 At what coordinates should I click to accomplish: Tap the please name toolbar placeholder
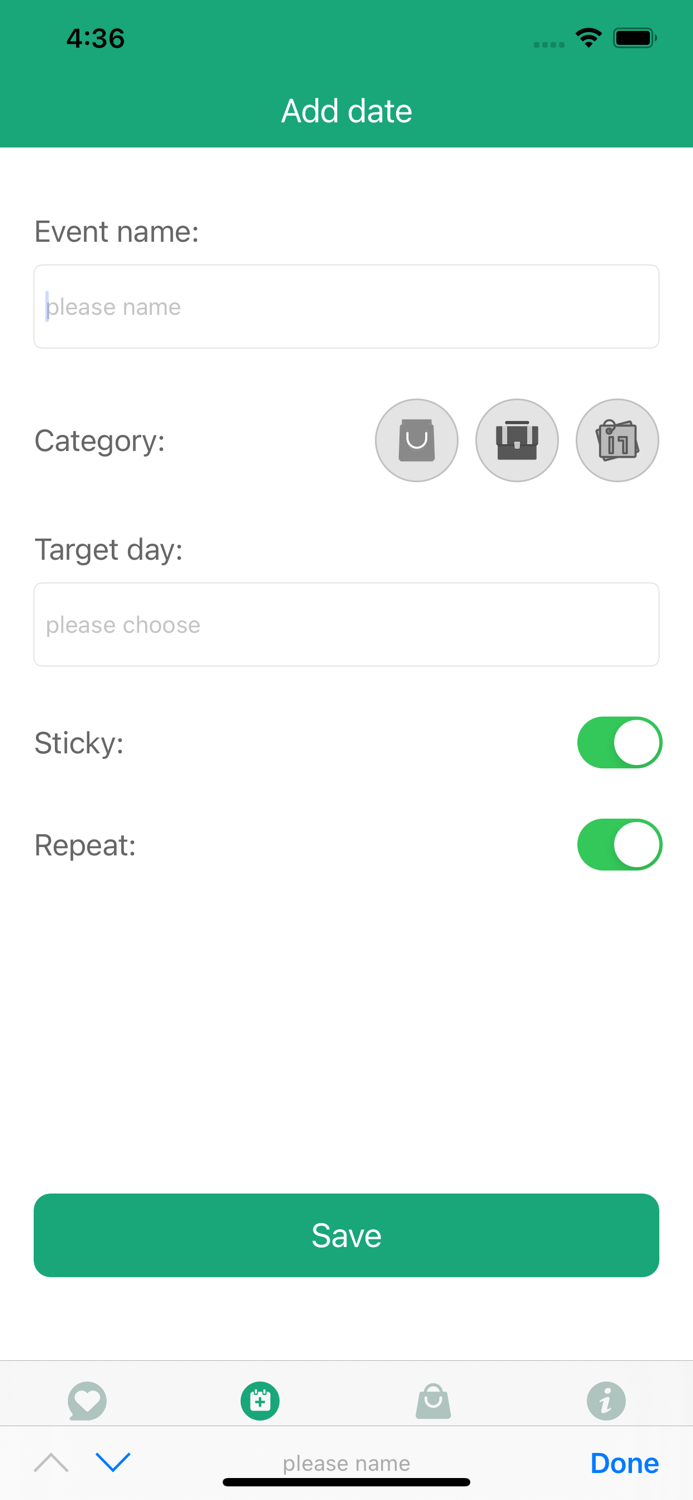click(x=346, y=1463)
